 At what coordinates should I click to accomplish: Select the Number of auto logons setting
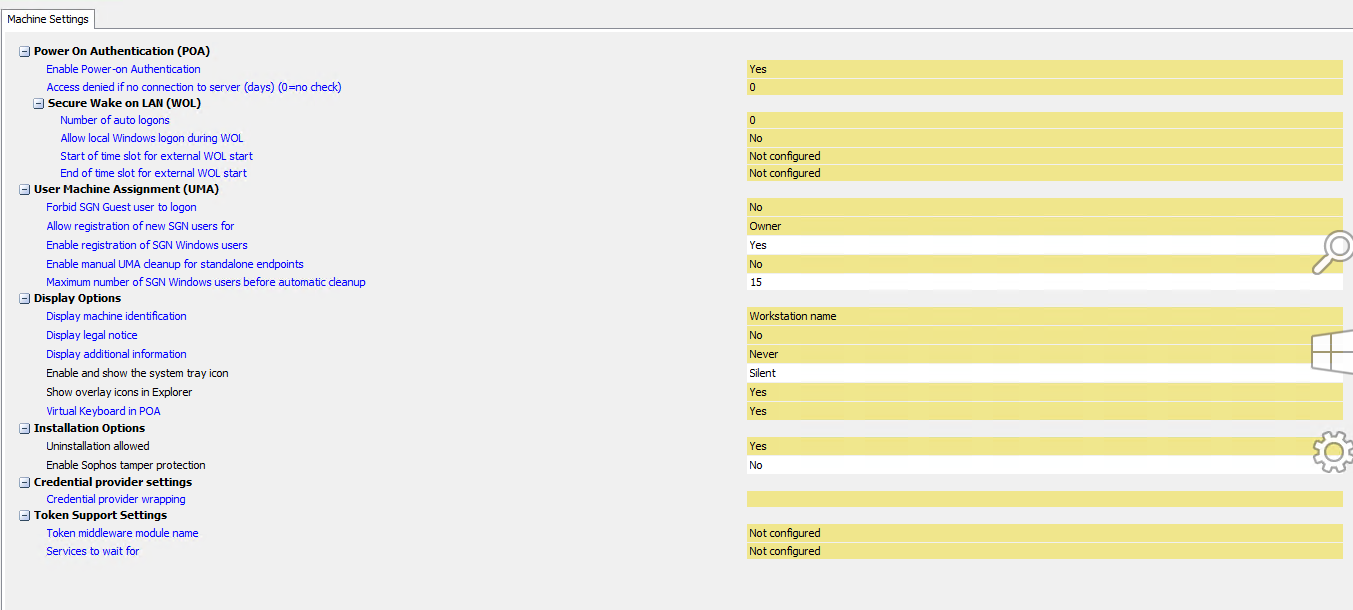point(115,120)
